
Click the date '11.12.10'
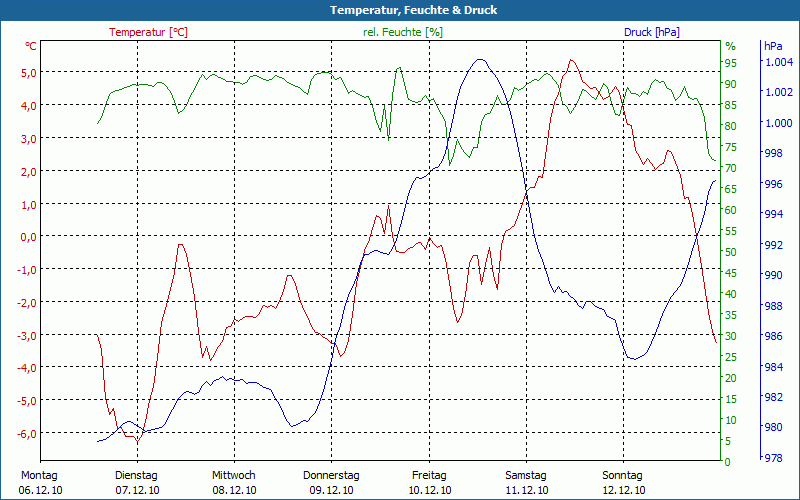coord(527,490)
